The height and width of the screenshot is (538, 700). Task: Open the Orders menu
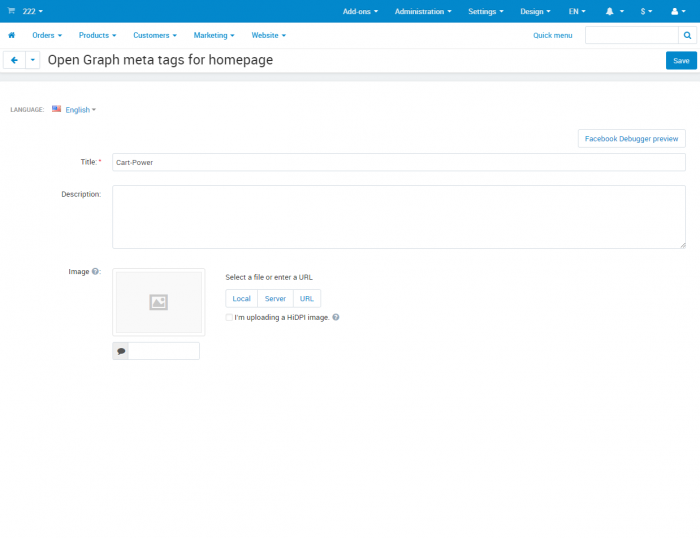pos(47,35)
